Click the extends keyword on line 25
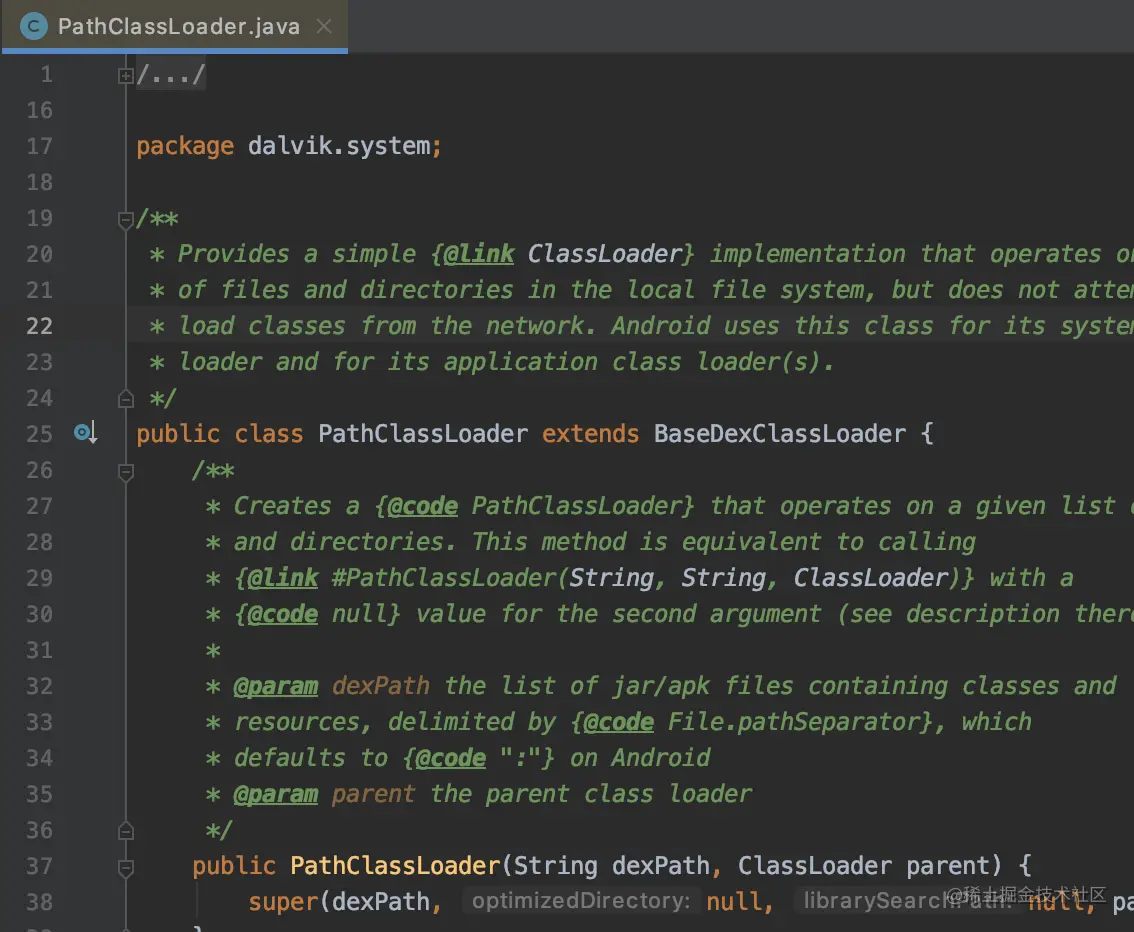1134x932 pixels. coord(590,434)
